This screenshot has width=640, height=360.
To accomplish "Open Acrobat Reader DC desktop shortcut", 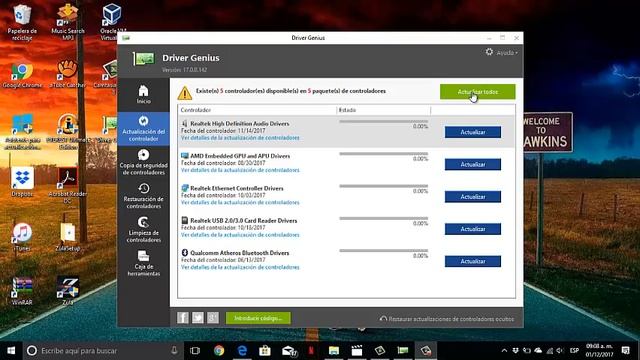I will pos(68,185).
